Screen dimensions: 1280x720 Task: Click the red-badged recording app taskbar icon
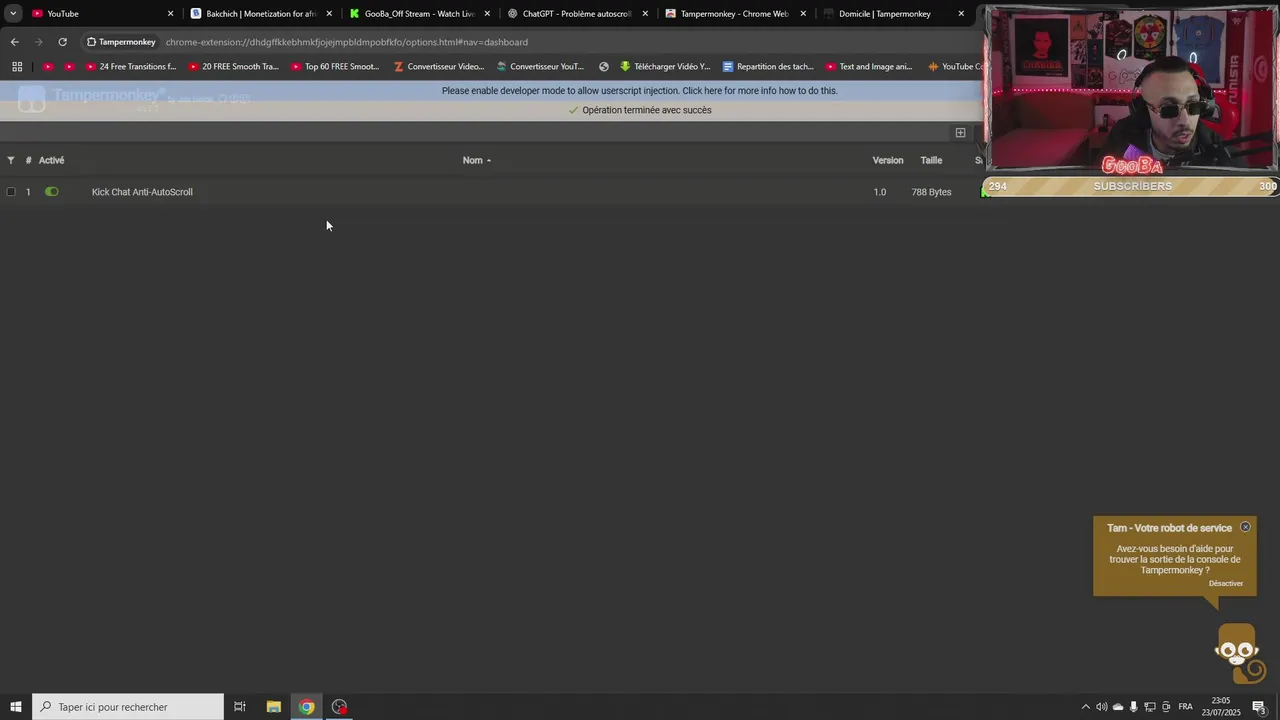coord(339,707)
